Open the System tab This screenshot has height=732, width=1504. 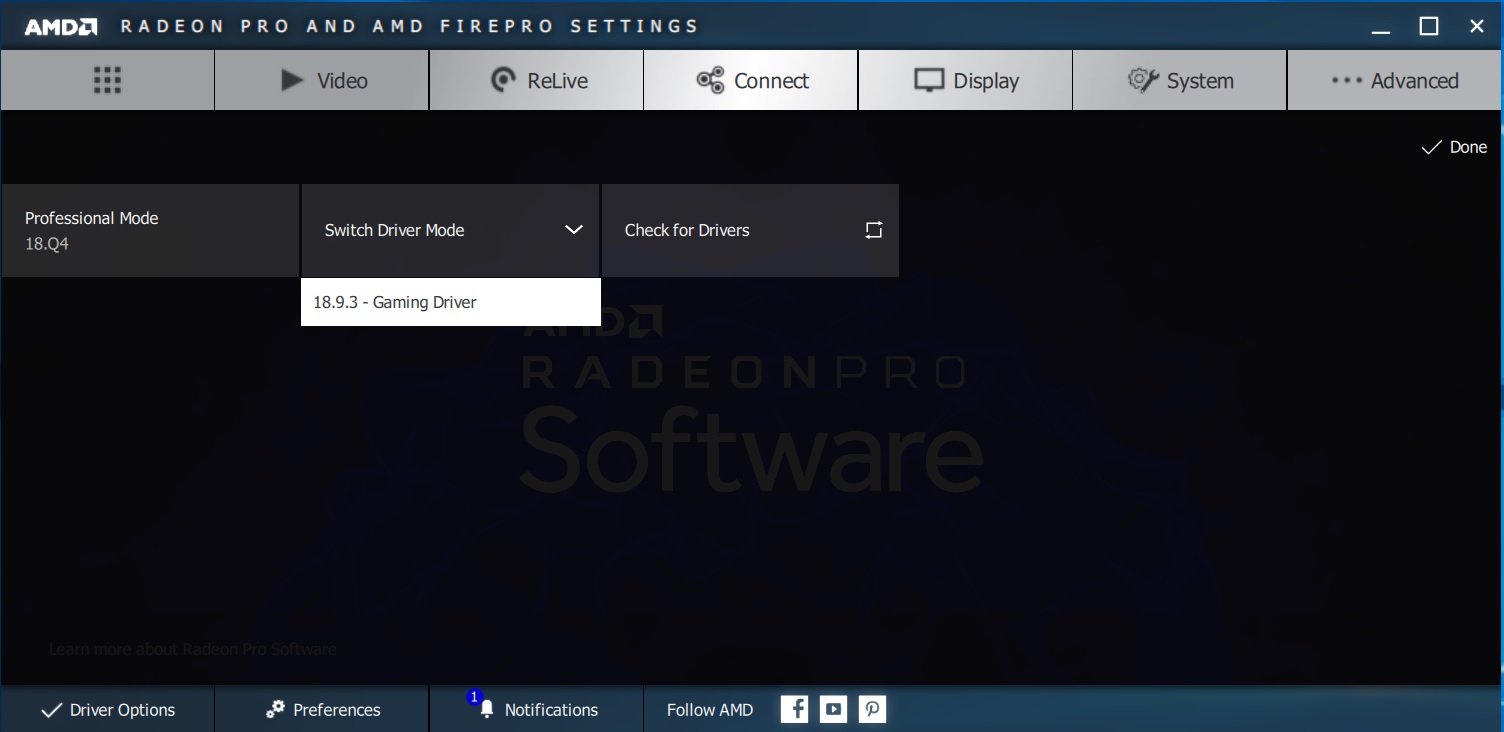(x=1179, y=81)
